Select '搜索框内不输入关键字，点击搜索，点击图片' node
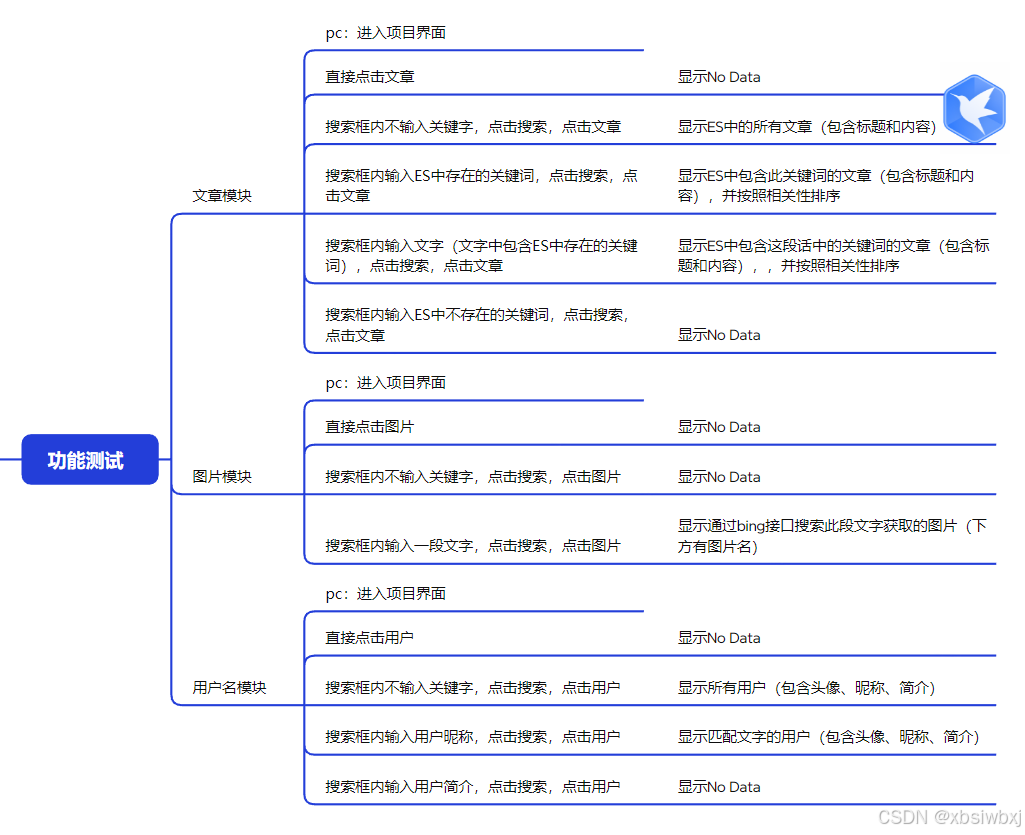 [473, 476]
